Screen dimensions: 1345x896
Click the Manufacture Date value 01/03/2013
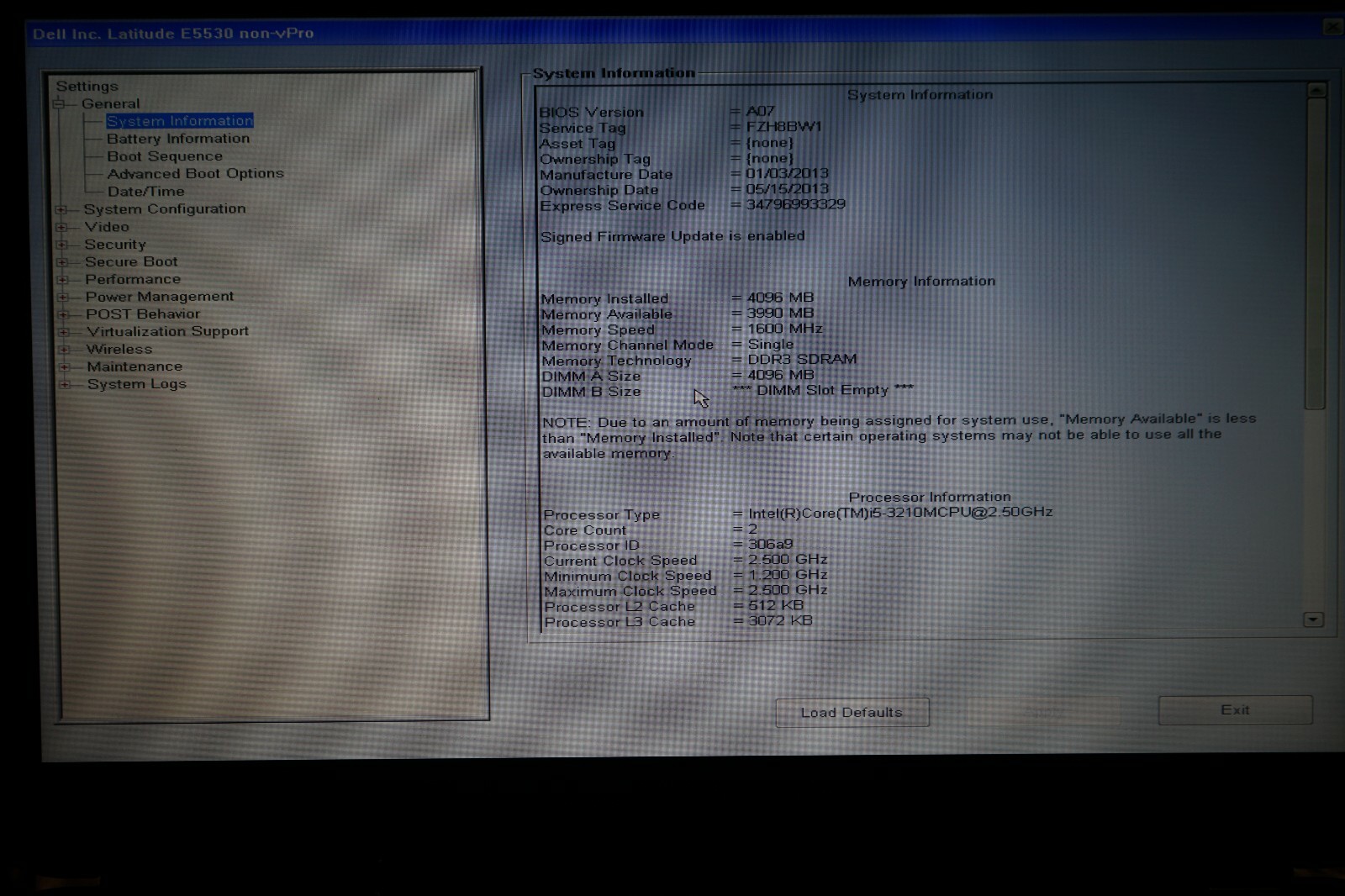coord(787,173)
